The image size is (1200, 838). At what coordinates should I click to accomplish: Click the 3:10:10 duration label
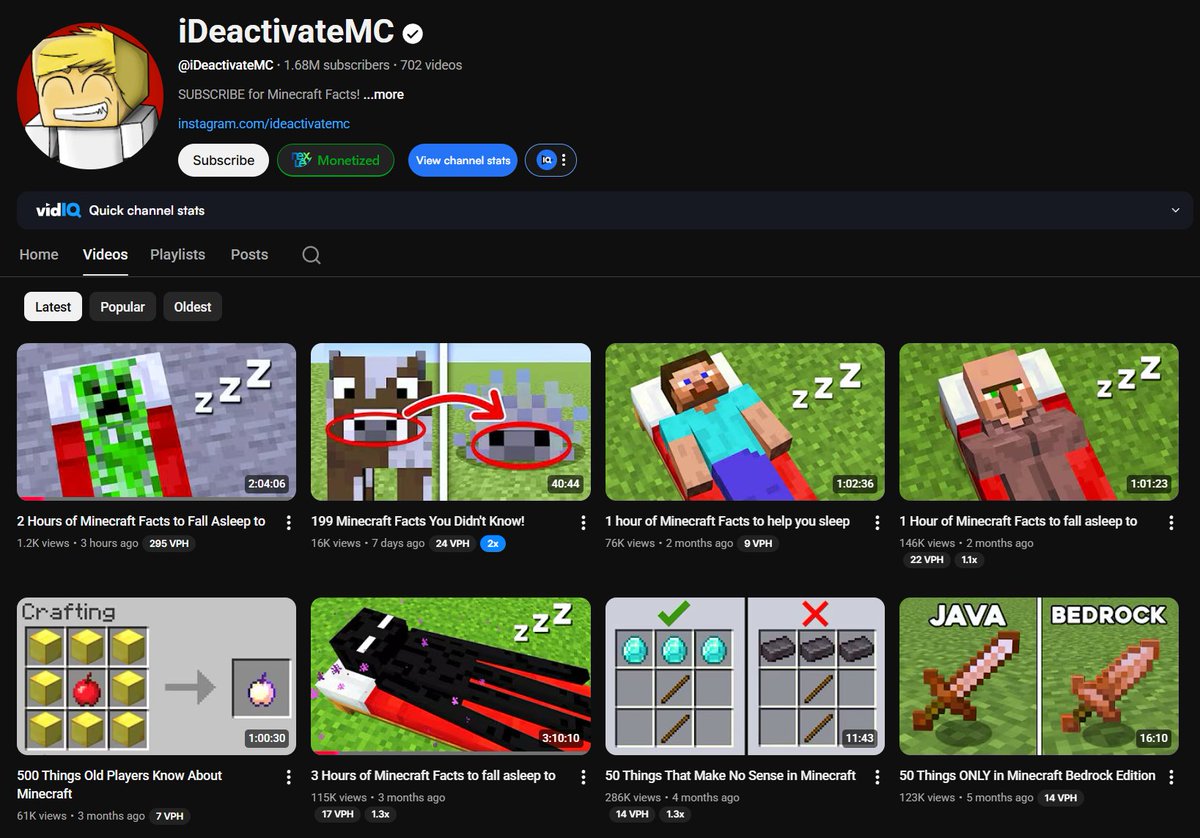[560, 738]
